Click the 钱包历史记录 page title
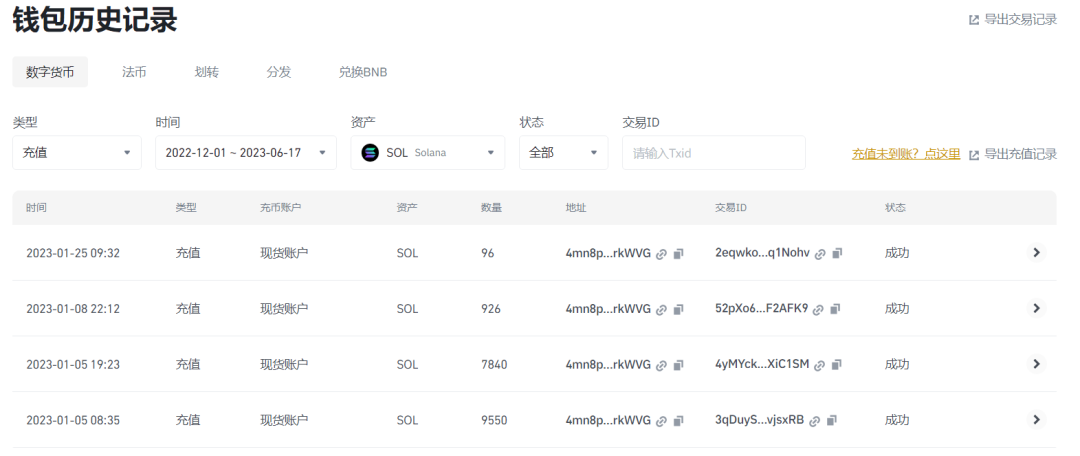Screen dimensions: 1080x456 pos(95,20)
